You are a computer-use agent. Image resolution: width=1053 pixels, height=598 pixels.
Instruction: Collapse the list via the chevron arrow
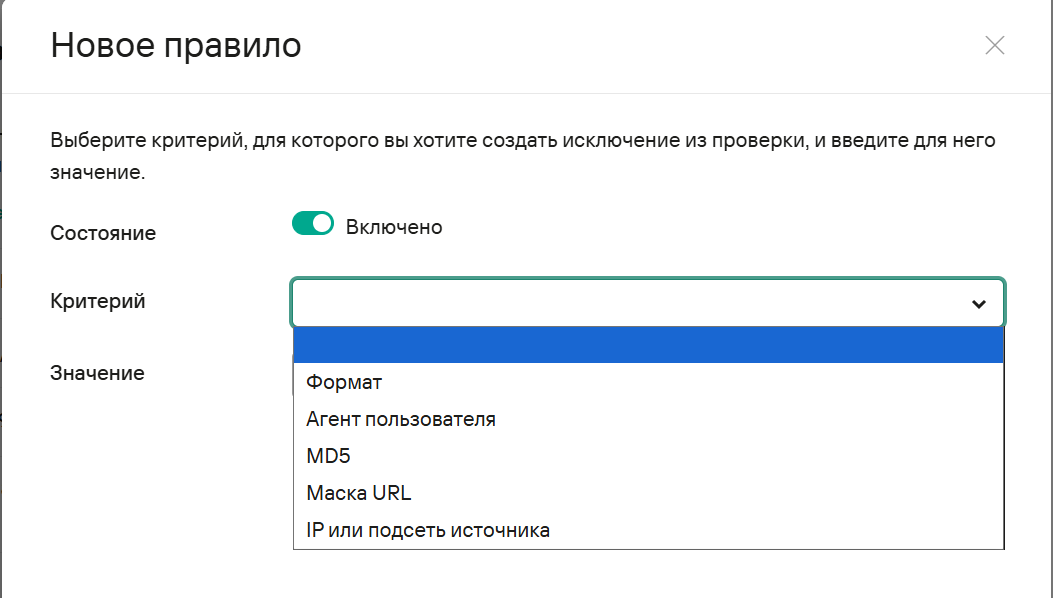pyautogui.click(x=978, y=304)
